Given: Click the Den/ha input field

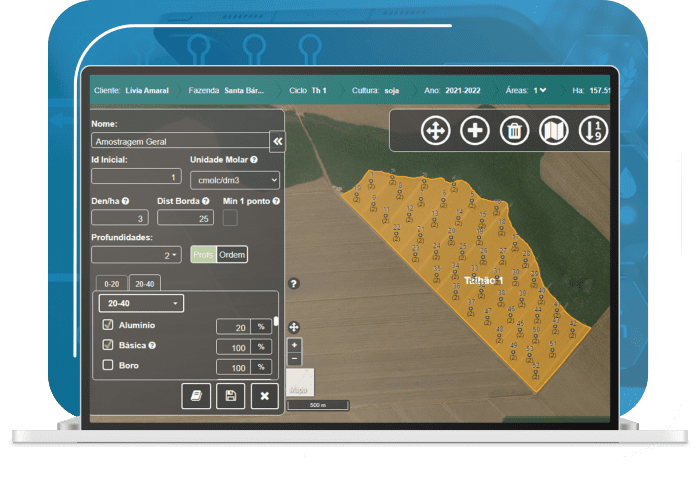Looking at the screenshot, I should [120, 218].
